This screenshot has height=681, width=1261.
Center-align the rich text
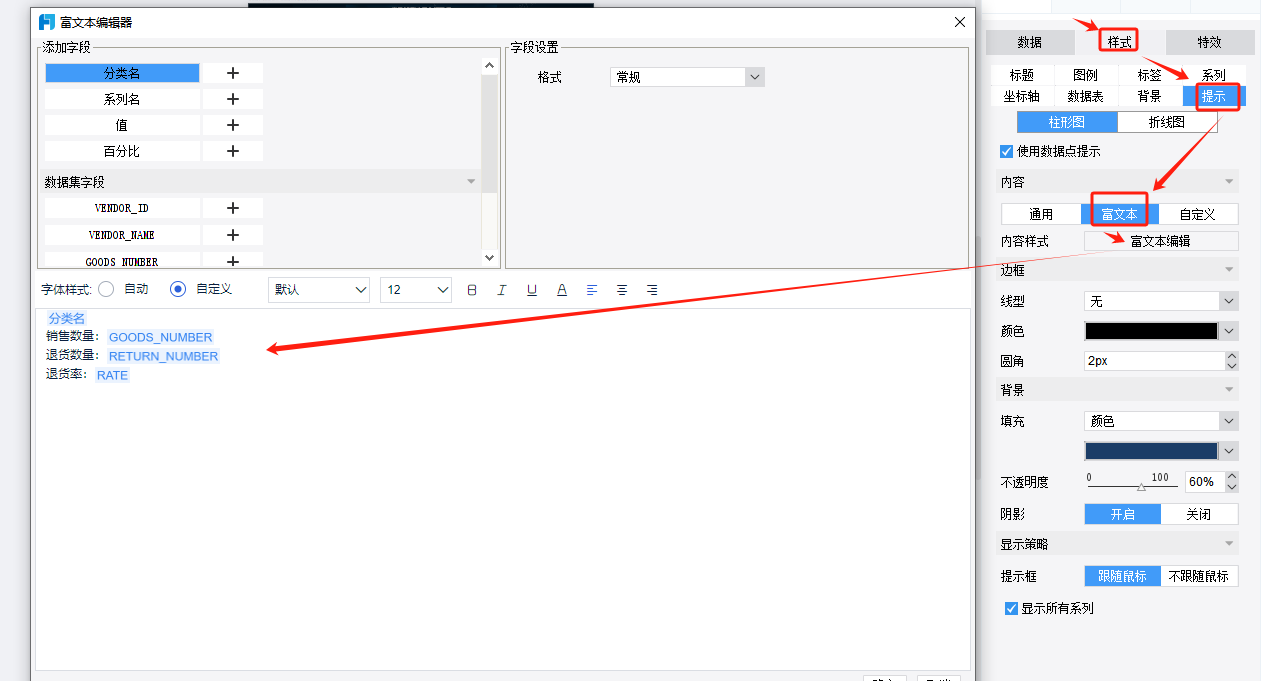click(x=622, y=290)
